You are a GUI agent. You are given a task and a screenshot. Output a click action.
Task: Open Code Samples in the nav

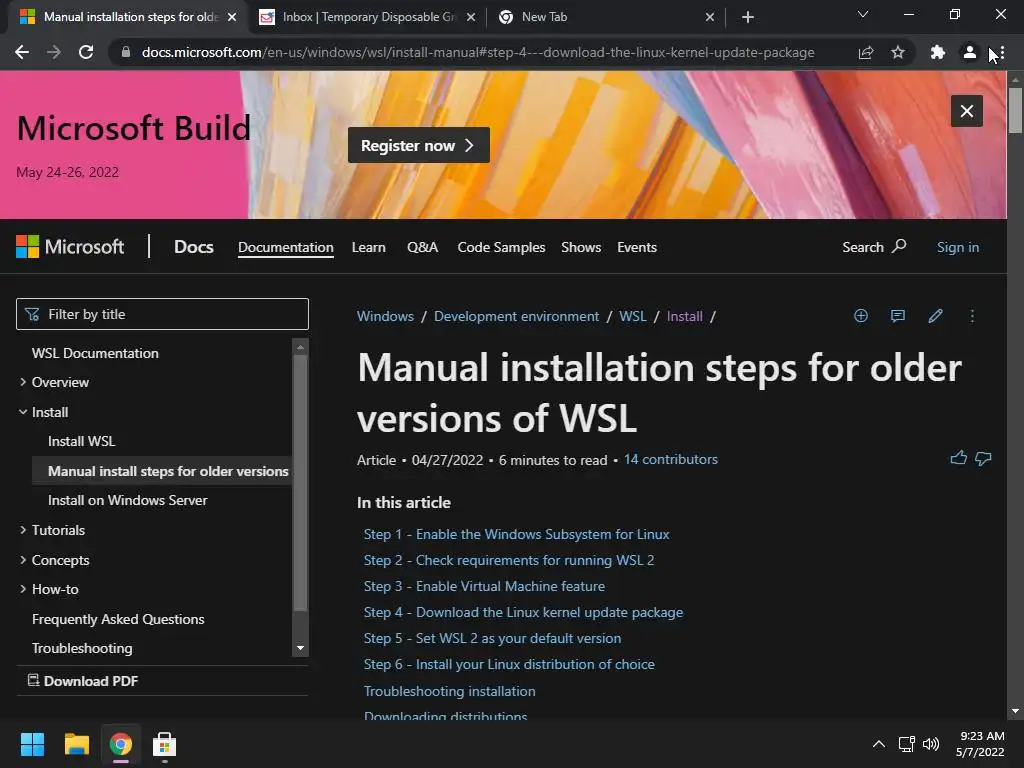pyautogui.click(x=501, y=248)
